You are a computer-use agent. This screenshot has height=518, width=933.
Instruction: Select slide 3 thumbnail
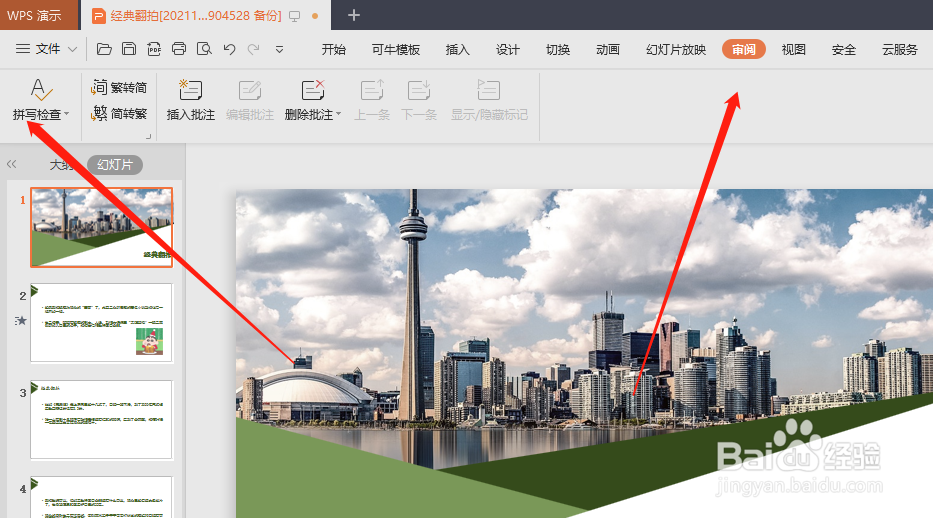102,419
